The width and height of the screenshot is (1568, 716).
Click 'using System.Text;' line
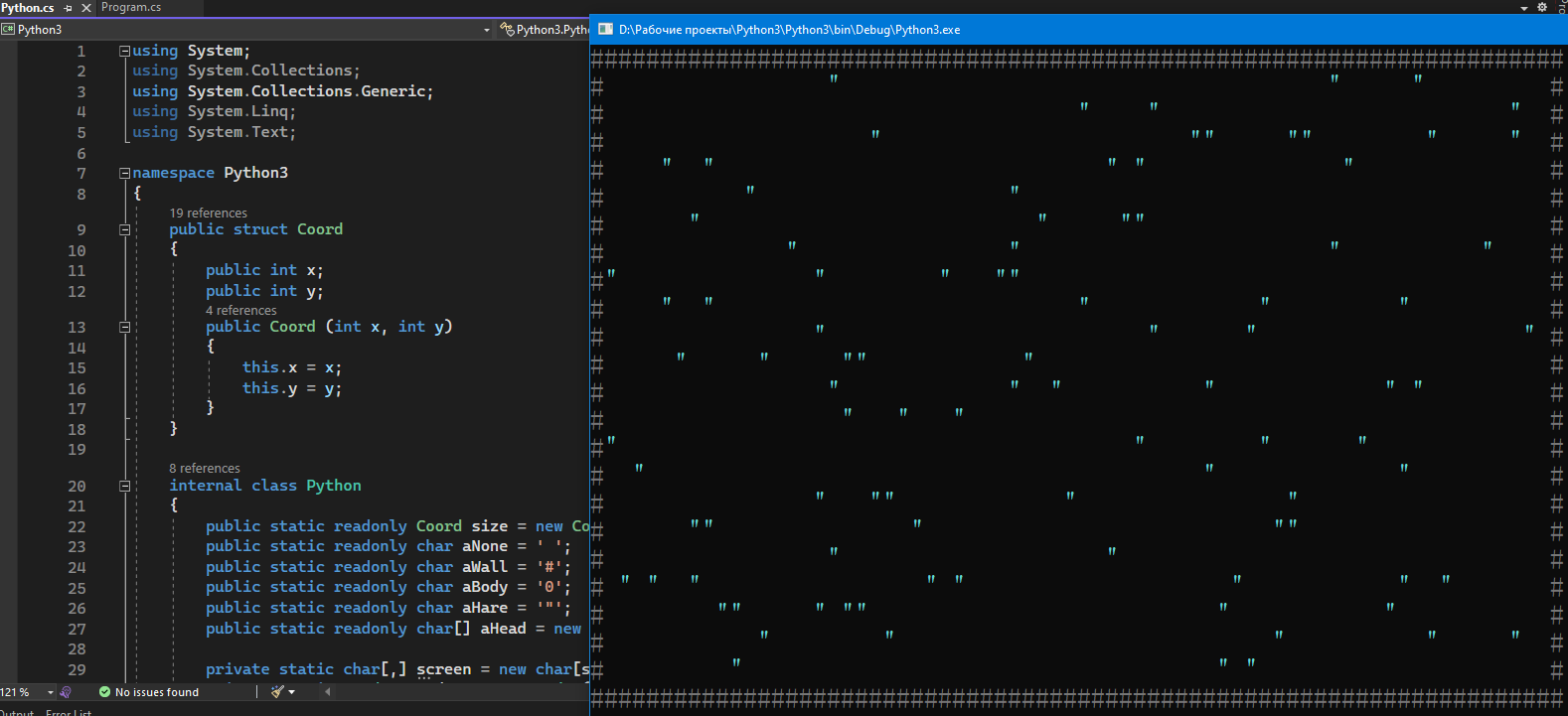215,132
